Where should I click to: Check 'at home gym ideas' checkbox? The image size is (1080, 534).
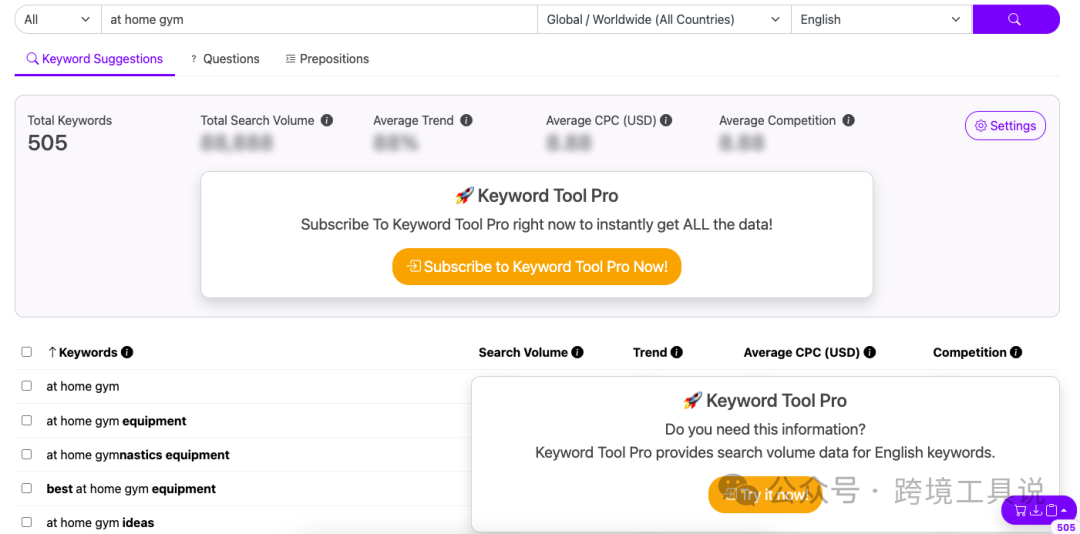point(27,522)
